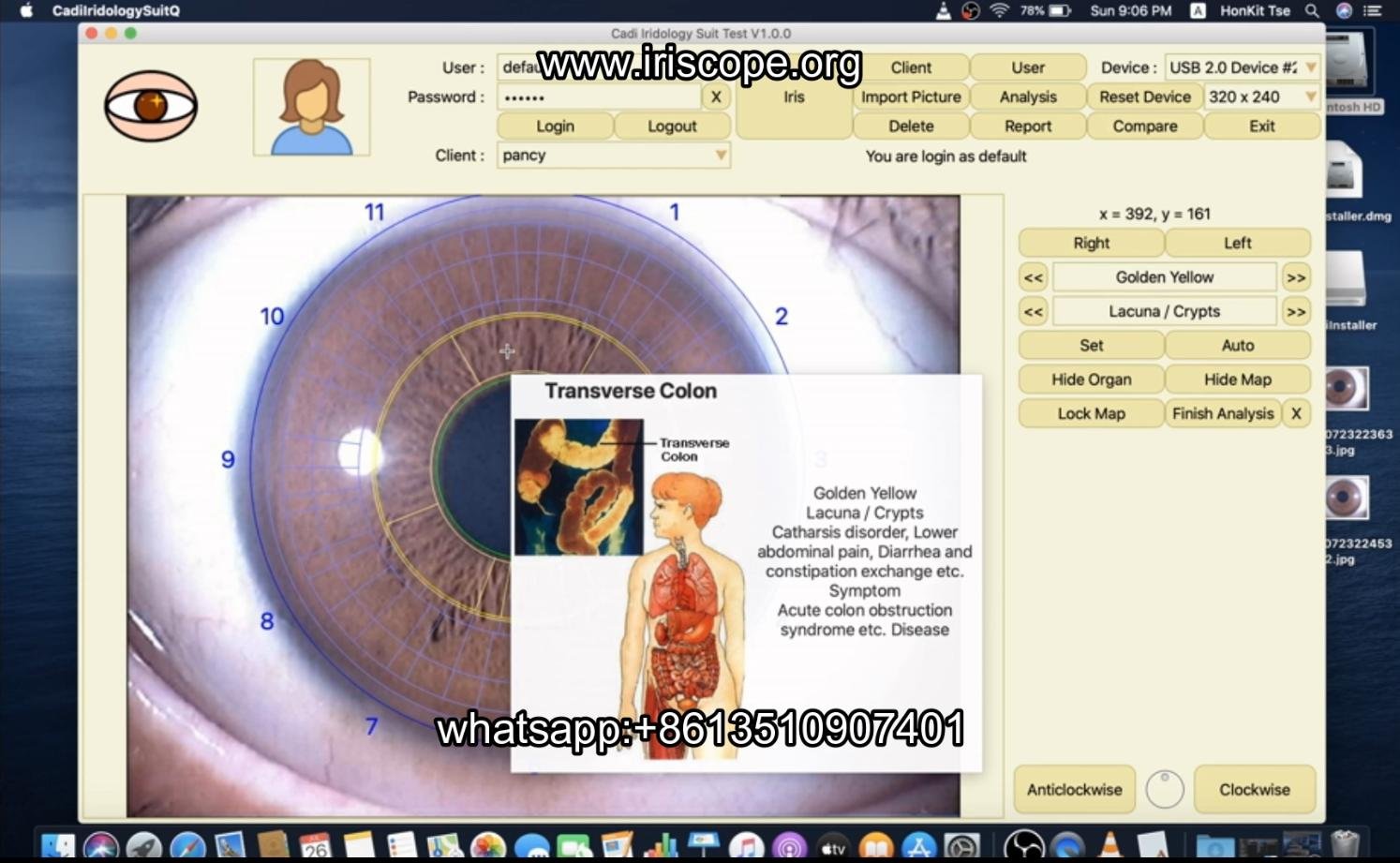Open Compare
This screenshot has width=1400, height=863.
pos(1145,126)
